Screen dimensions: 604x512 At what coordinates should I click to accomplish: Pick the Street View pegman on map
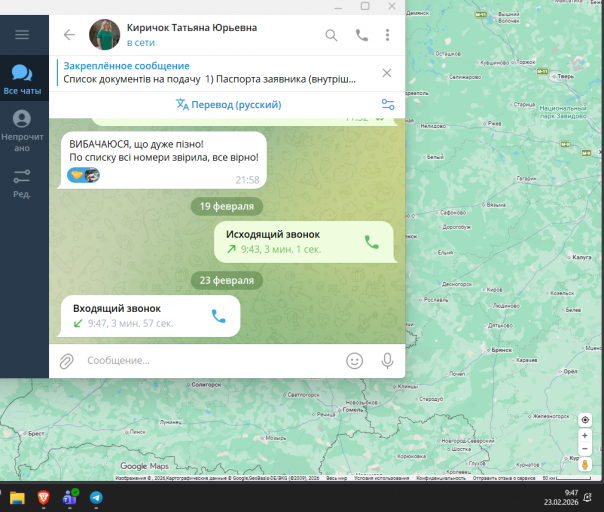(585, 465)
